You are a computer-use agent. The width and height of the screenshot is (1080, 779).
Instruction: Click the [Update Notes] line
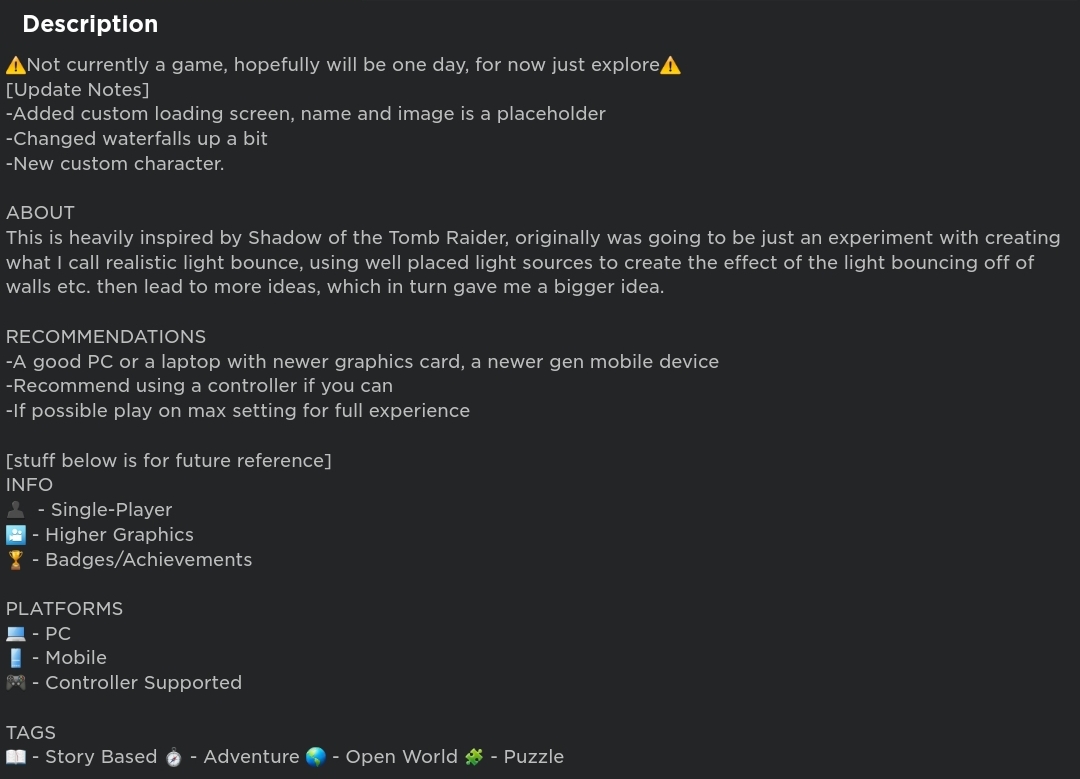77,90
